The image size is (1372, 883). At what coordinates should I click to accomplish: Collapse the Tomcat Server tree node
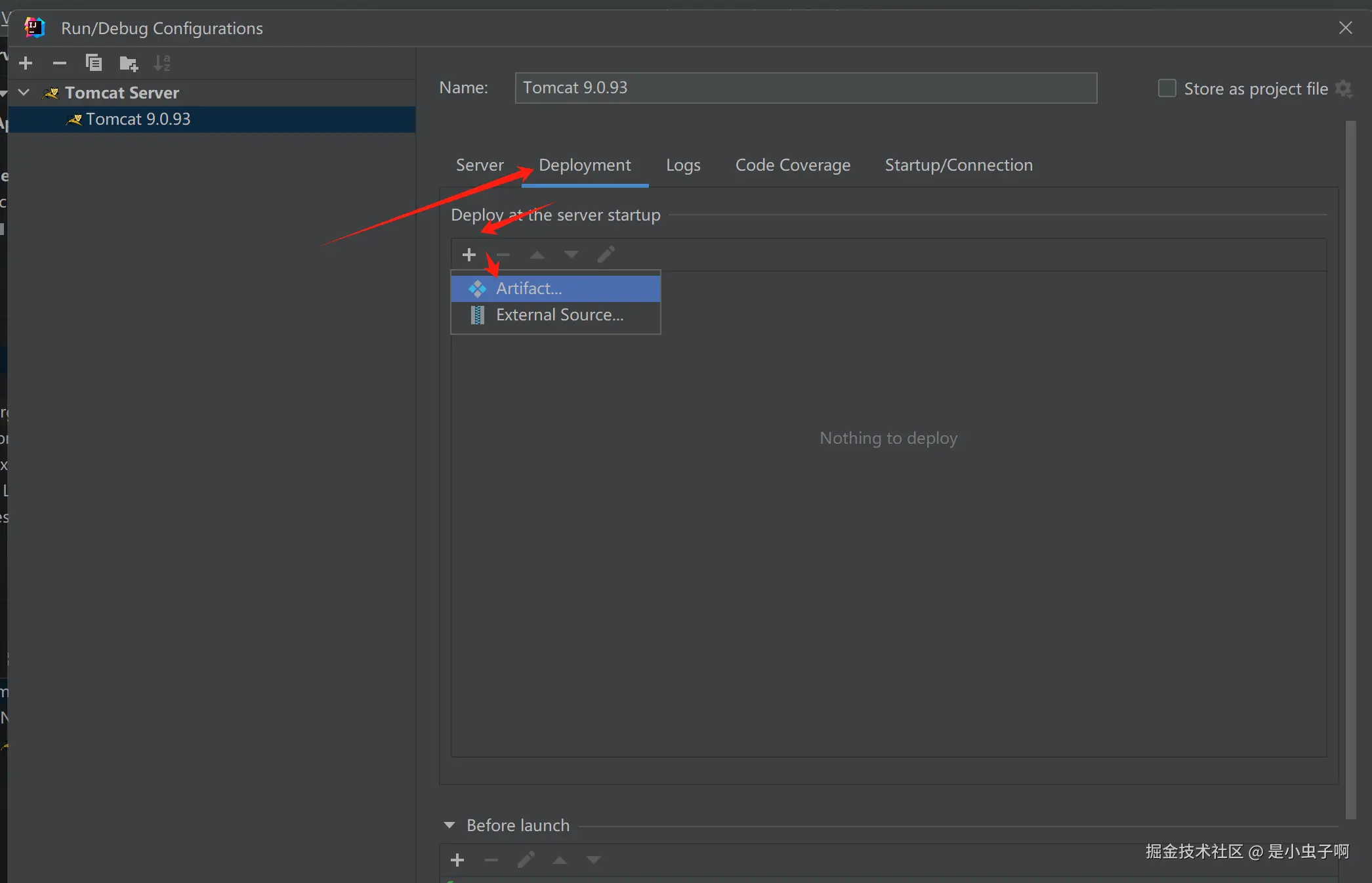coord(24,93)
